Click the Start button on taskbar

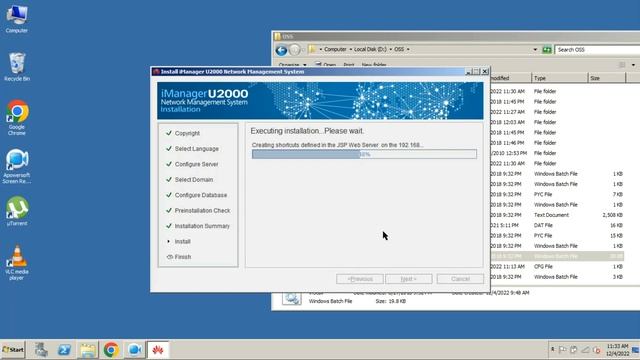[13, 350]
